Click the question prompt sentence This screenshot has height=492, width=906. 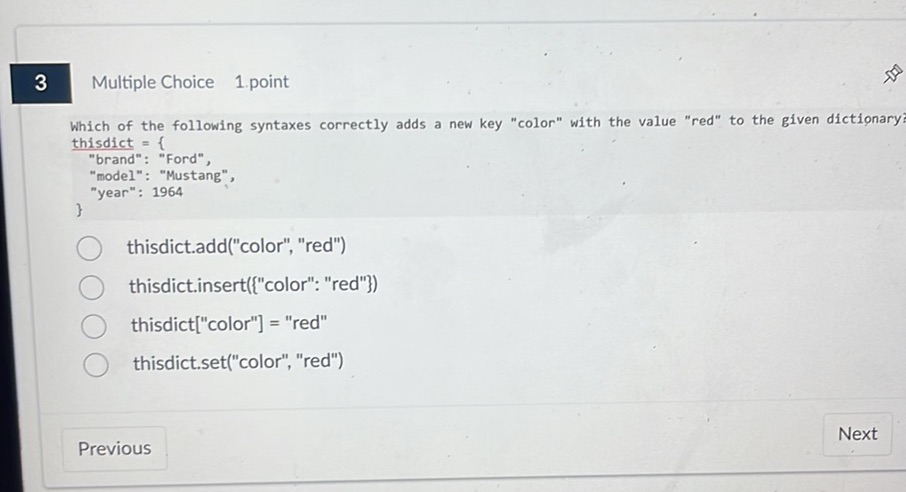coord(480,124)
